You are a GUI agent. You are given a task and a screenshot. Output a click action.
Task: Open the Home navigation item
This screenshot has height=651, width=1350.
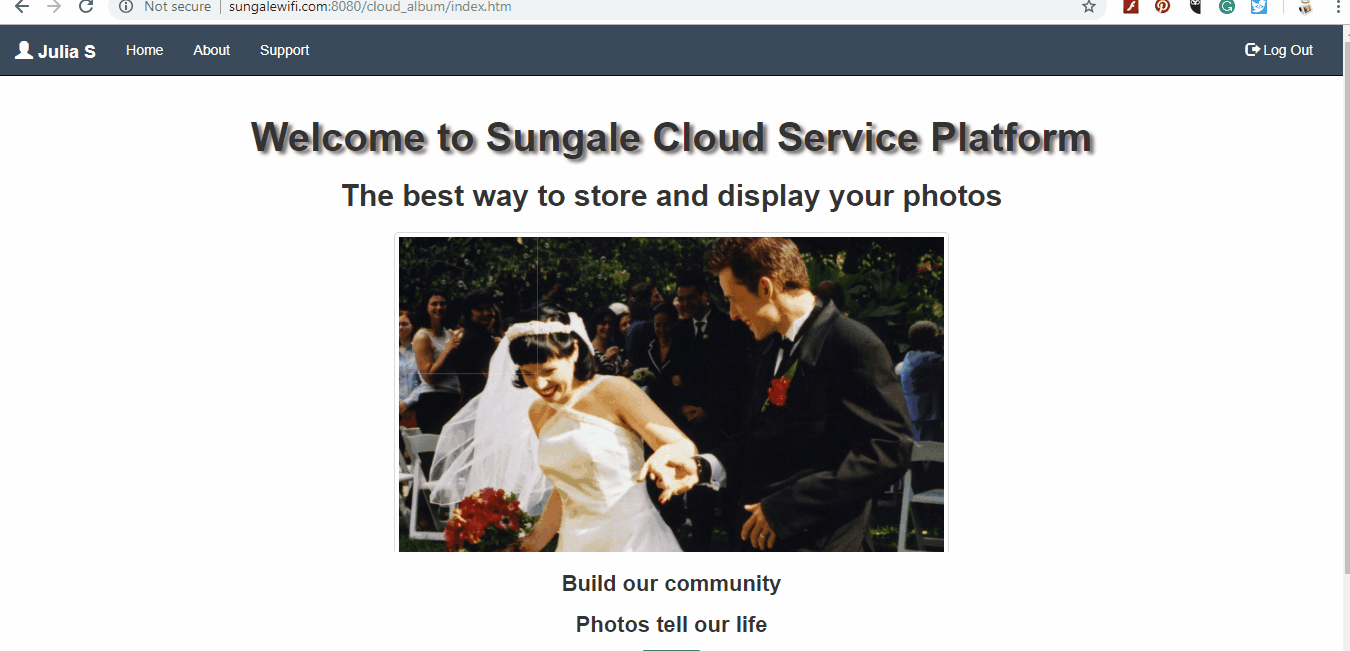coord(144,50)
